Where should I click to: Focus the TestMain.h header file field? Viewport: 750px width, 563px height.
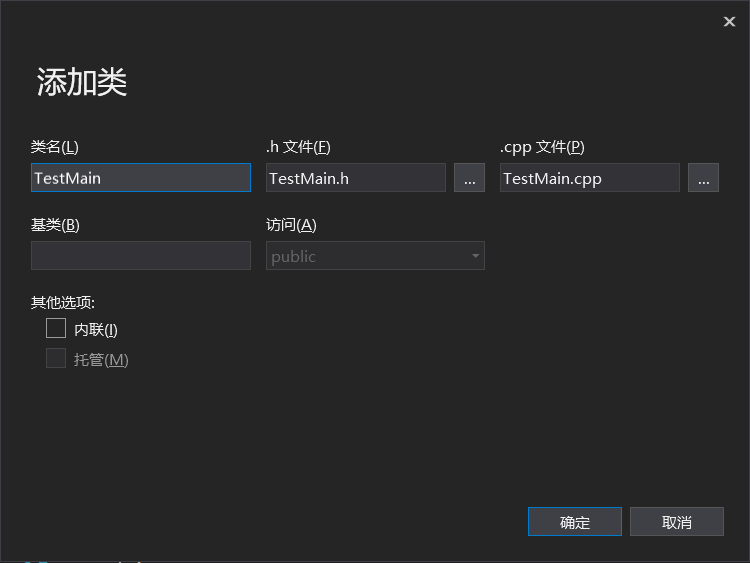click(355, 178)
